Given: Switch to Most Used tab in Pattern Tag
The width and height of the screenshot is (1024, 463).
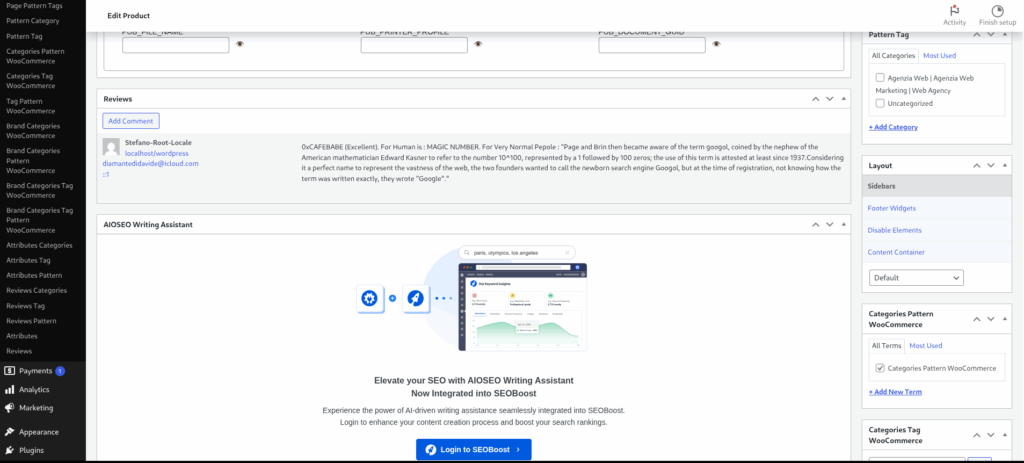Looking at the screenshot, I should tap(939, 56).
